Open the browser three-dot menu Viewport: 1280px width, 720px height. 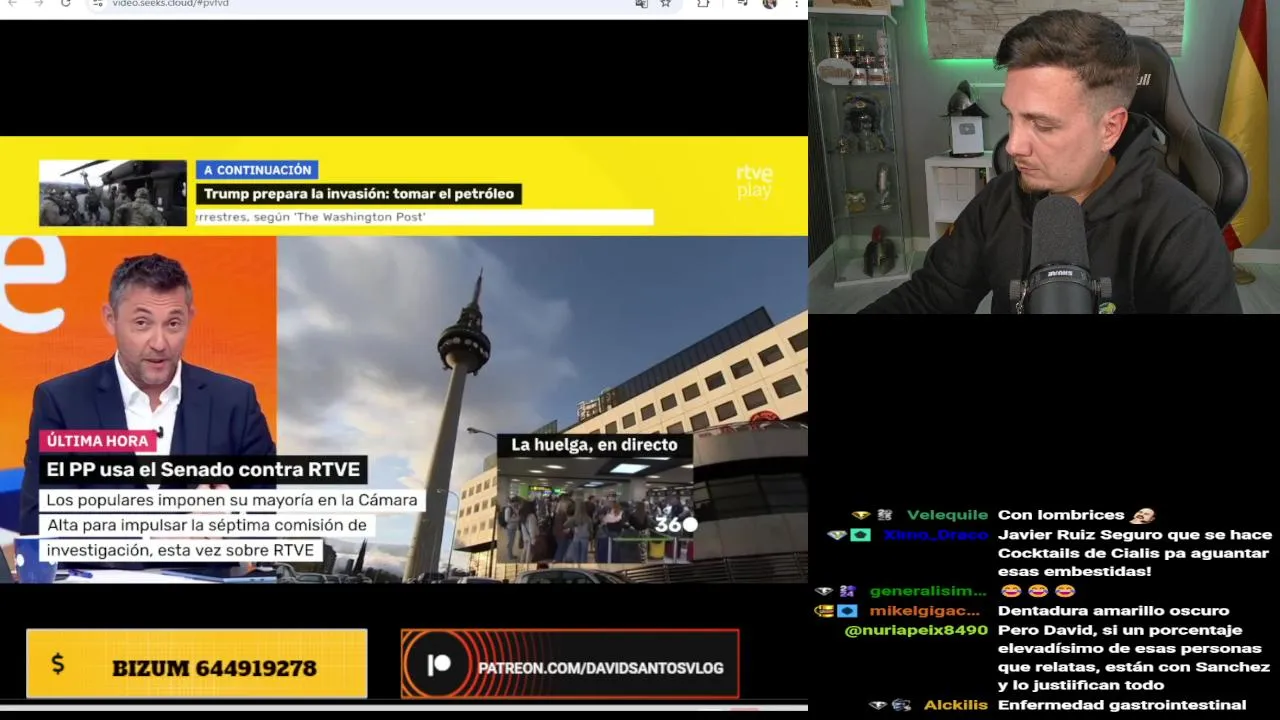tap(797, 3)
